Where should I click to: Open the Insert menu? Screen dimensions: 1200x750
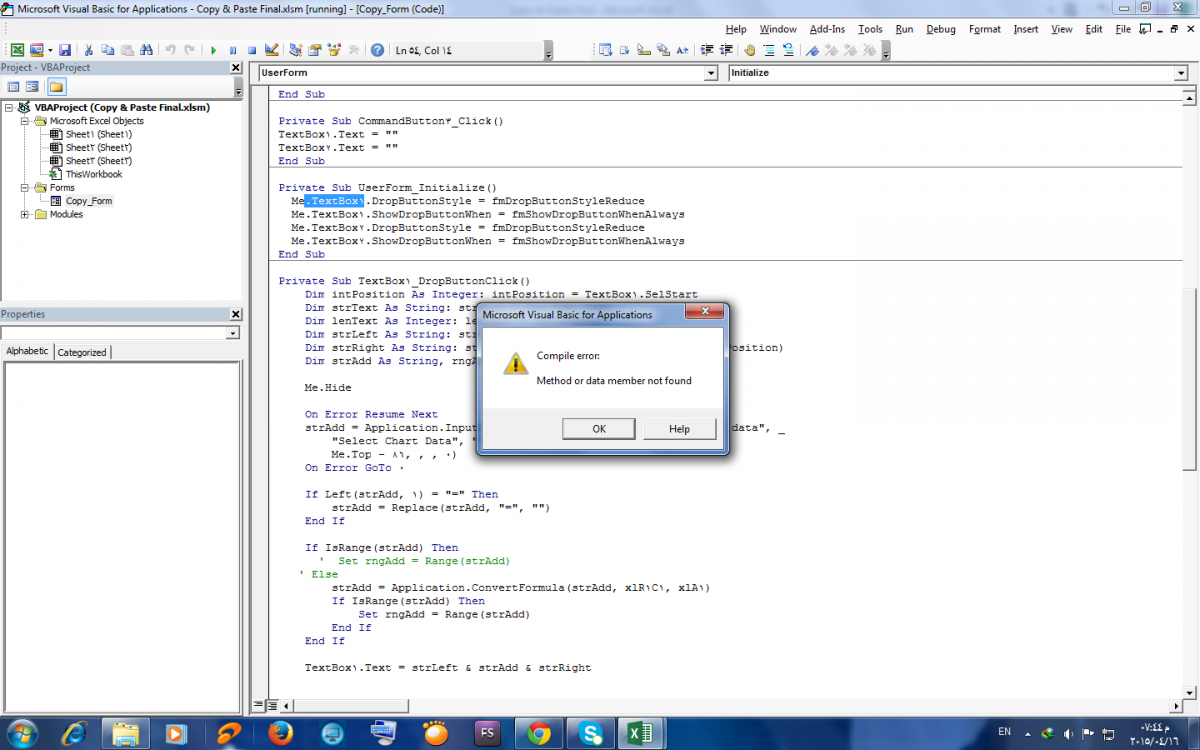click(x=1026, y=29)
